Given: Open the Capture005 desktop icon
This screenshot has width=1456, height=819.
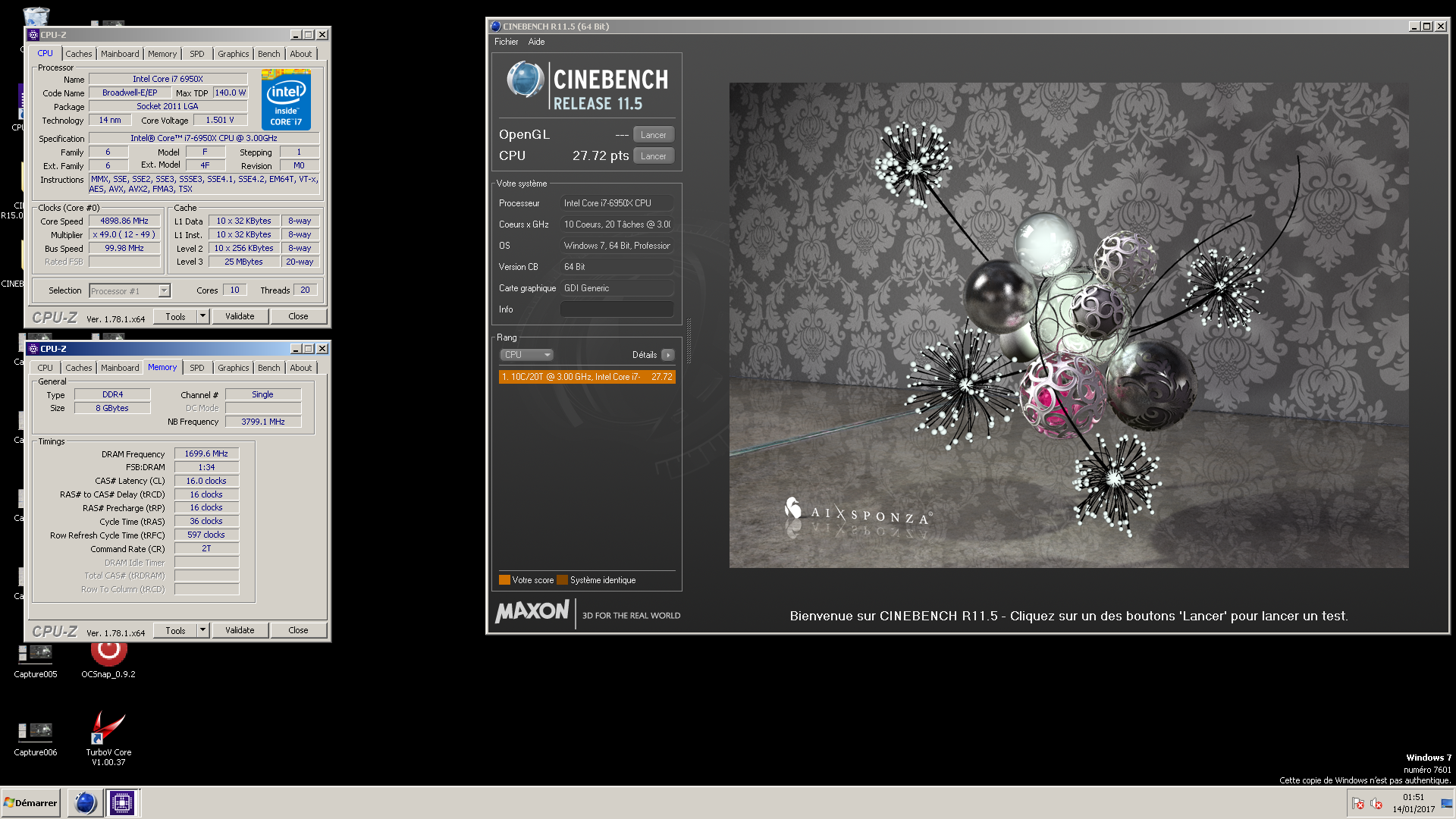Looking at the screenshot, I should click(x=35, y=661).
